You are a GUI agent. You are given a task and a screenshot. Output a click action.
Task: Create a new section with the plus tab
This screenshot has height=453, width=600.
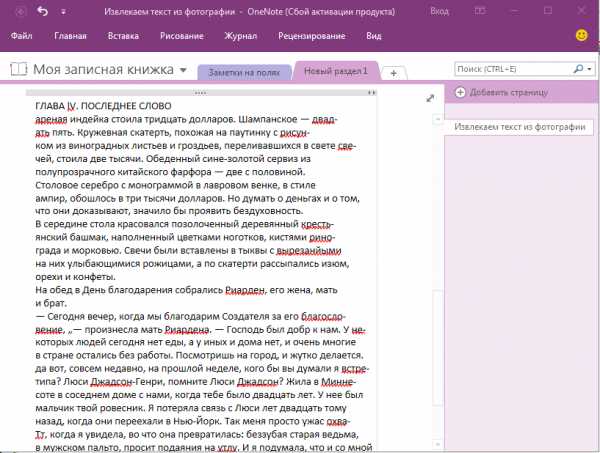393,73
